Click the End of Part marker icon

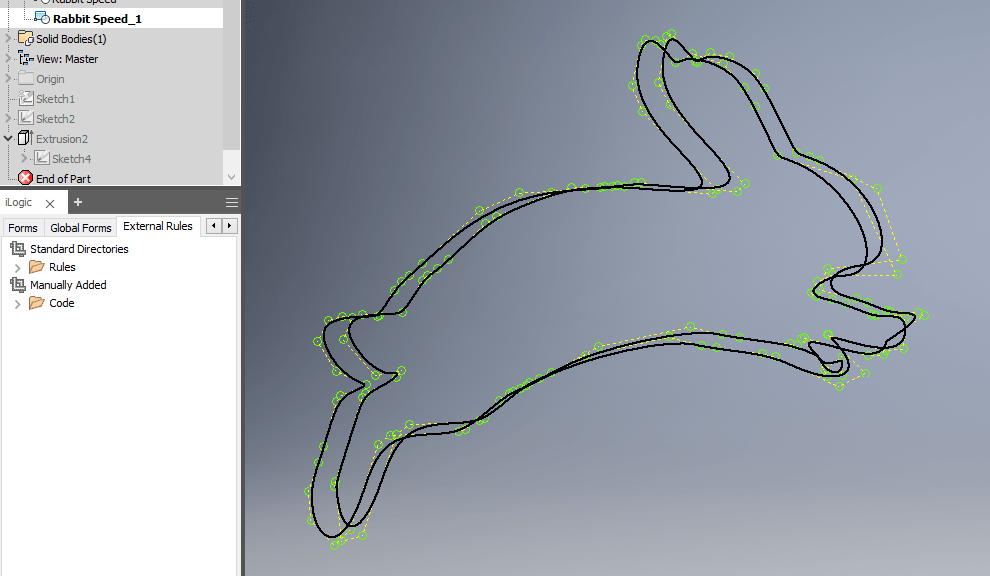tap(24, 177)
